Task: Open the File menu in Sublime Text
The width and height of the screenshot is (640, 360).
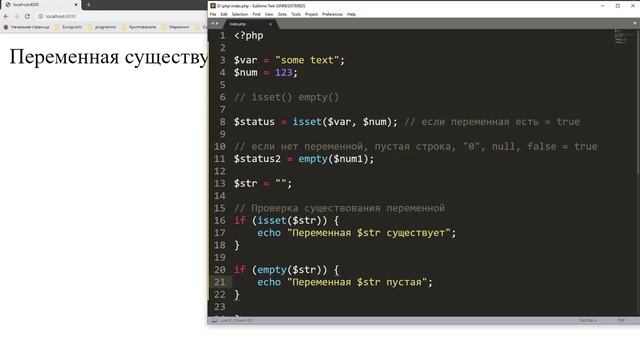Action: [213, 14]
